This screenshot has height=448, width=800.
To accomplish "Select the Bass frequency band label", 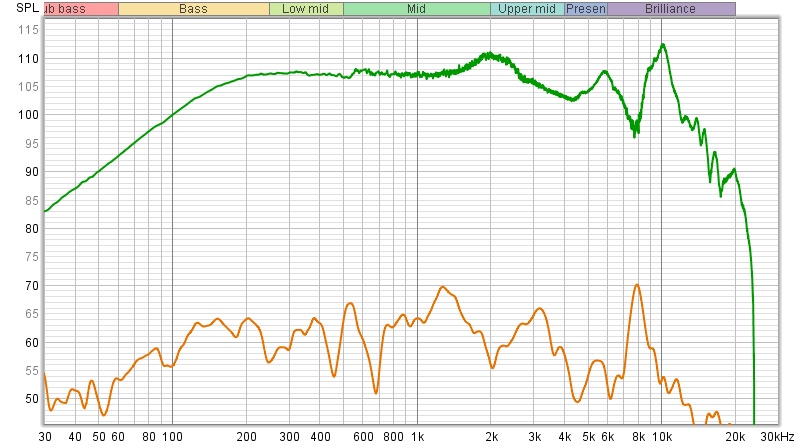I will pos(193,9).
